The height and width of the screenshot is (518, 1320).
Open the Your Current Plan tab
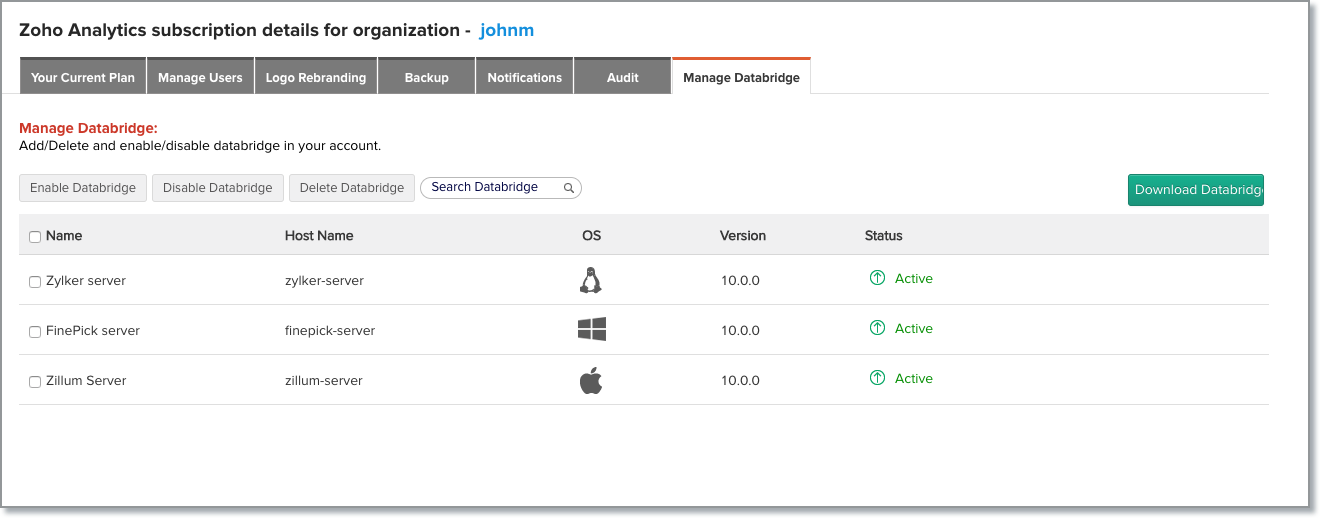(83, 77)
